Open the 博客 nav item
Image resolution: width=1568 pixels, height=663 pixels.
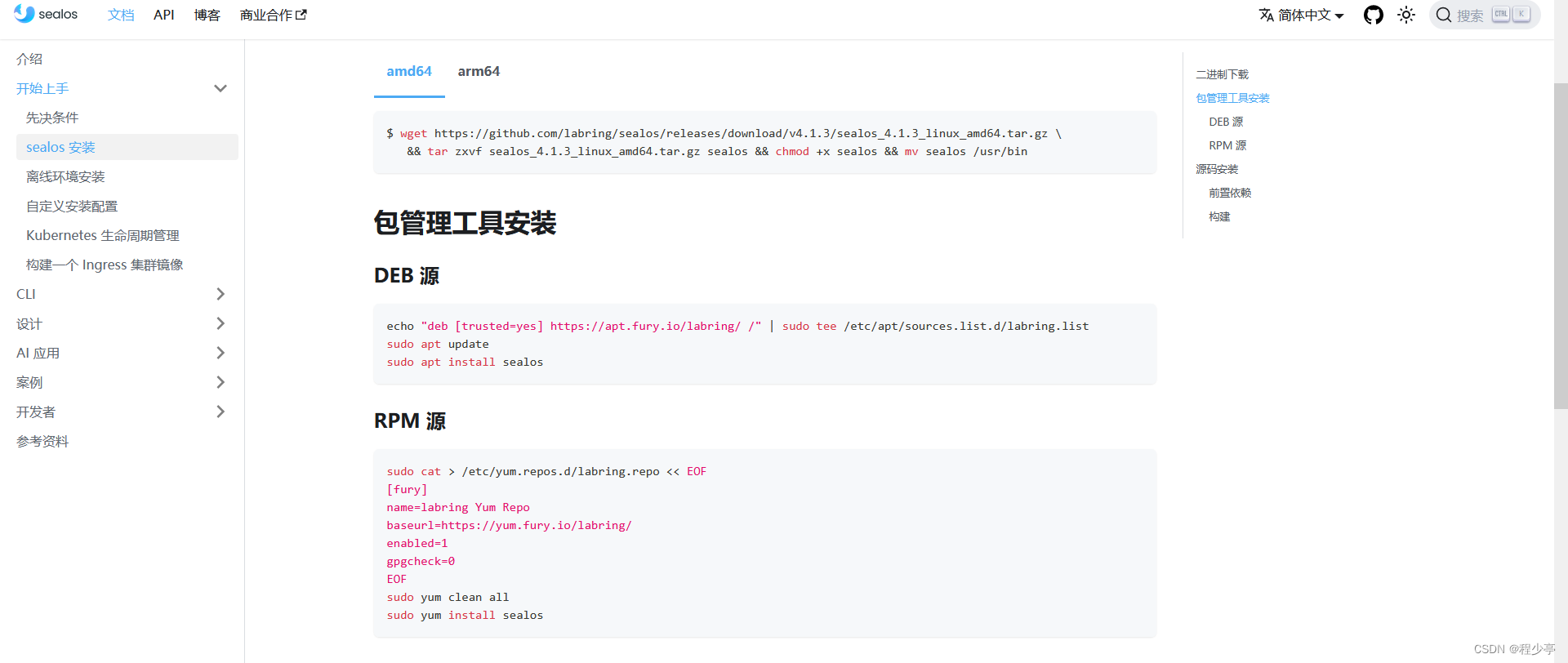tap(207, 15)
